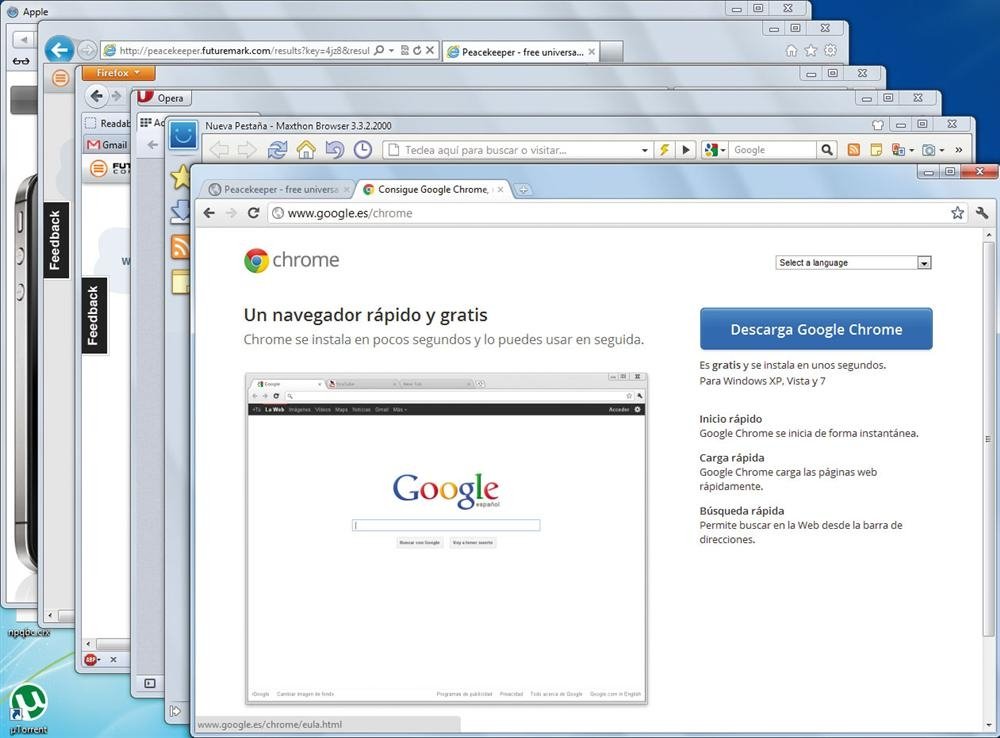Image resolution: width=1000 pixels, height=738 pixels.
Task: Click Maxthon's forward arrow
Action: click(x=246, y=150)
